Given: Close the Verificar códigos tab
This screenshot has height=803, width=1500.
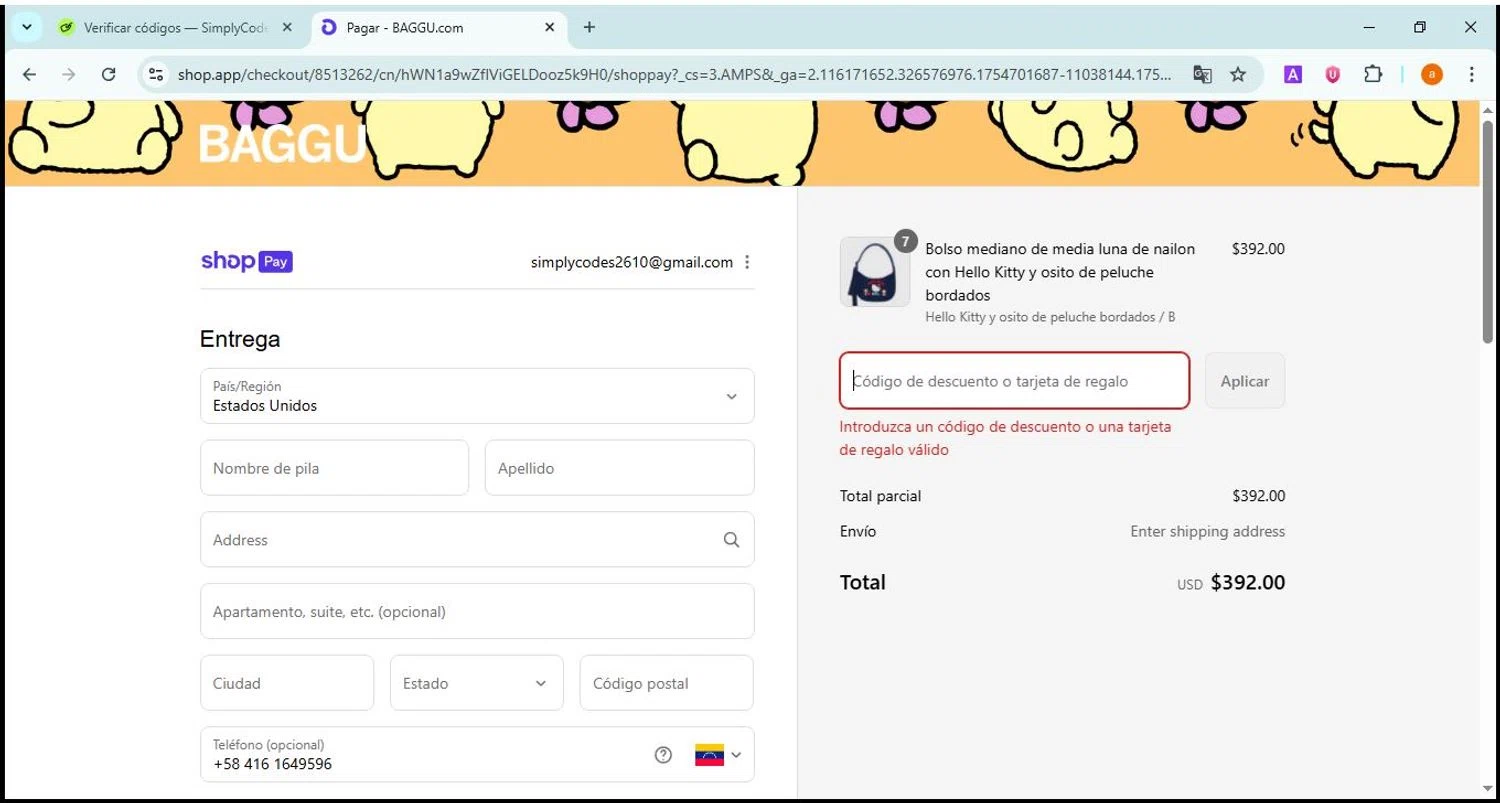Looking at the screenshot, I should pos(287,28).
